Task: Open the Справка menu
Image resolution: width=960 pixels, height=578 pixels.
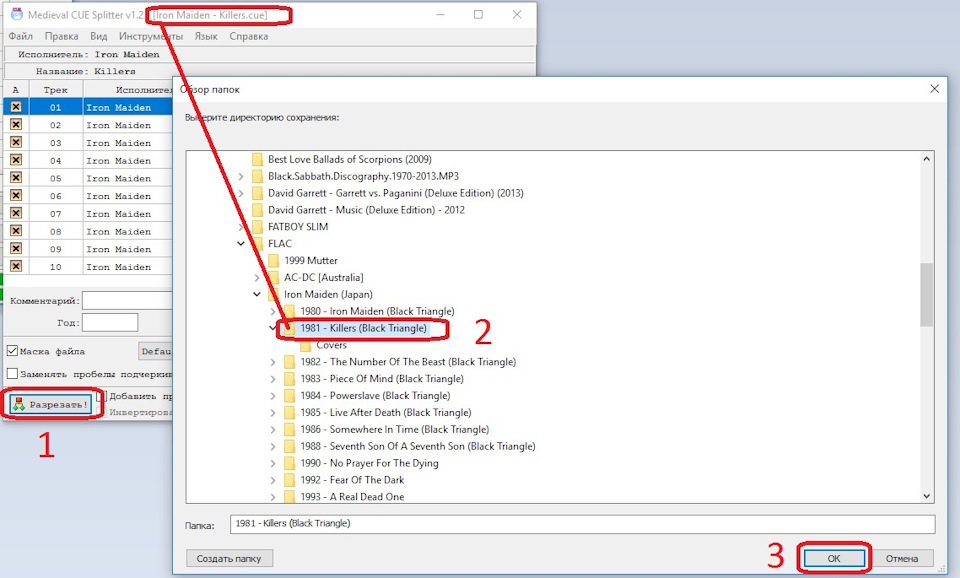Action: pos(249,36)
